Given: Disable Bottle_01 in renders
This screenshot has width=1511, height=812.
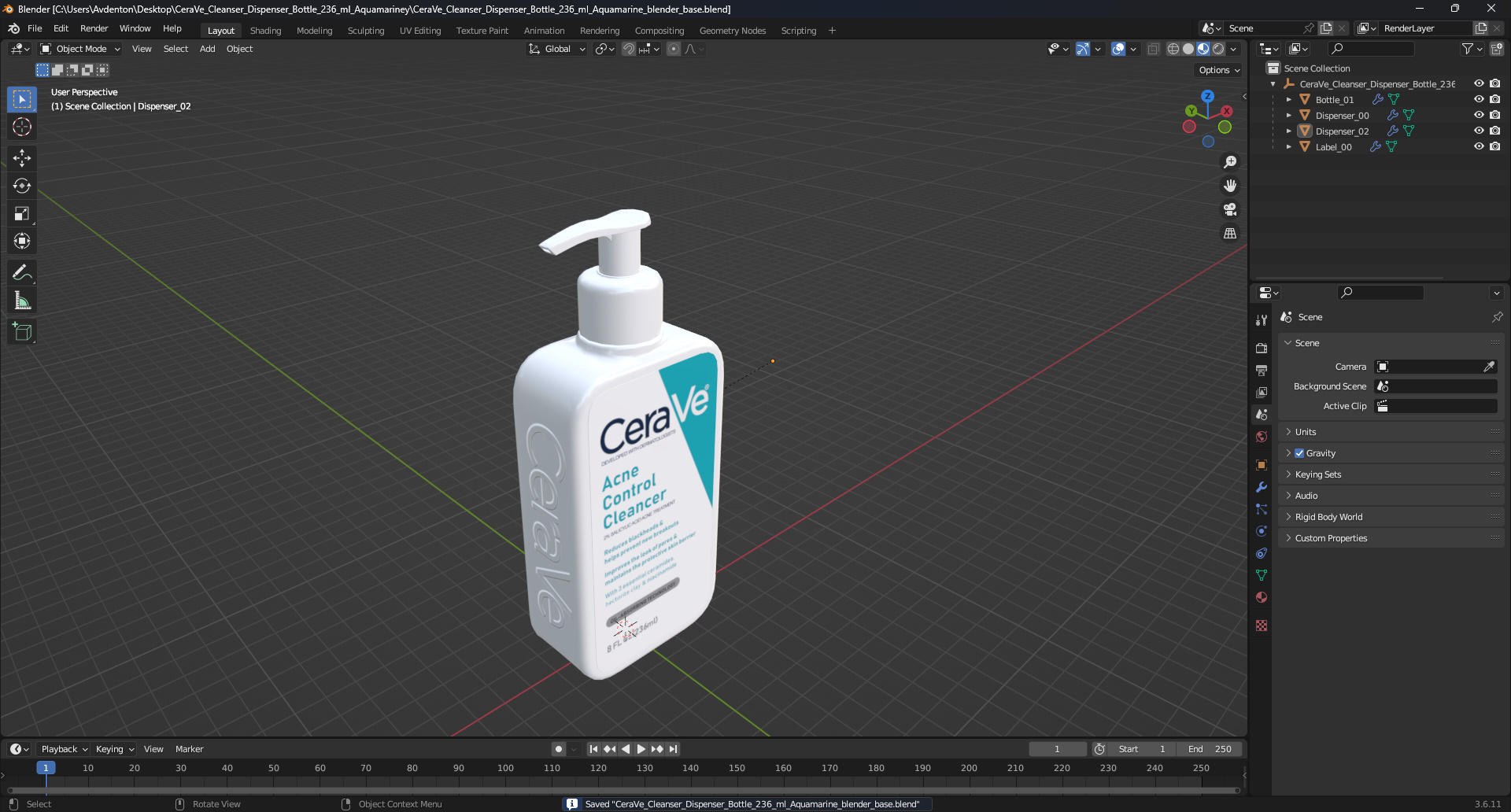Looking at the screenshot, I should click(x=1494, y=100).
